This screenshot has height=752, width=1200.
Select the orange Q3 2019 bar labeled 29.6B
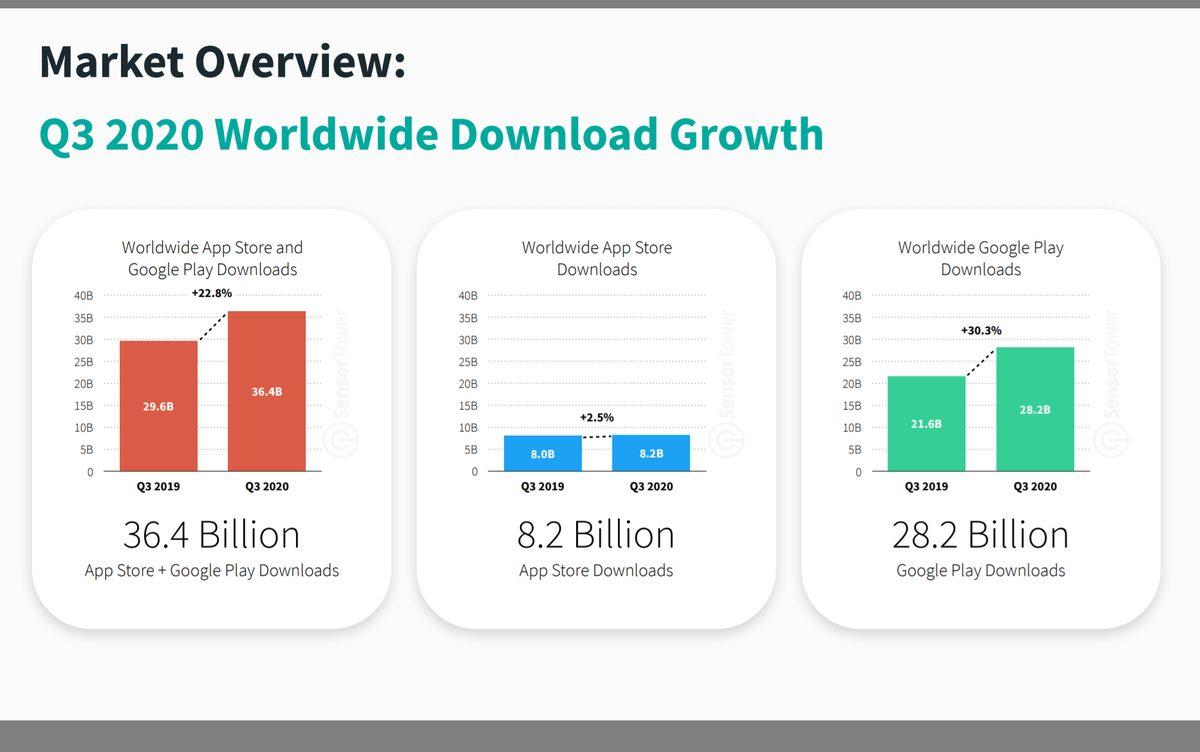[160, 405]
